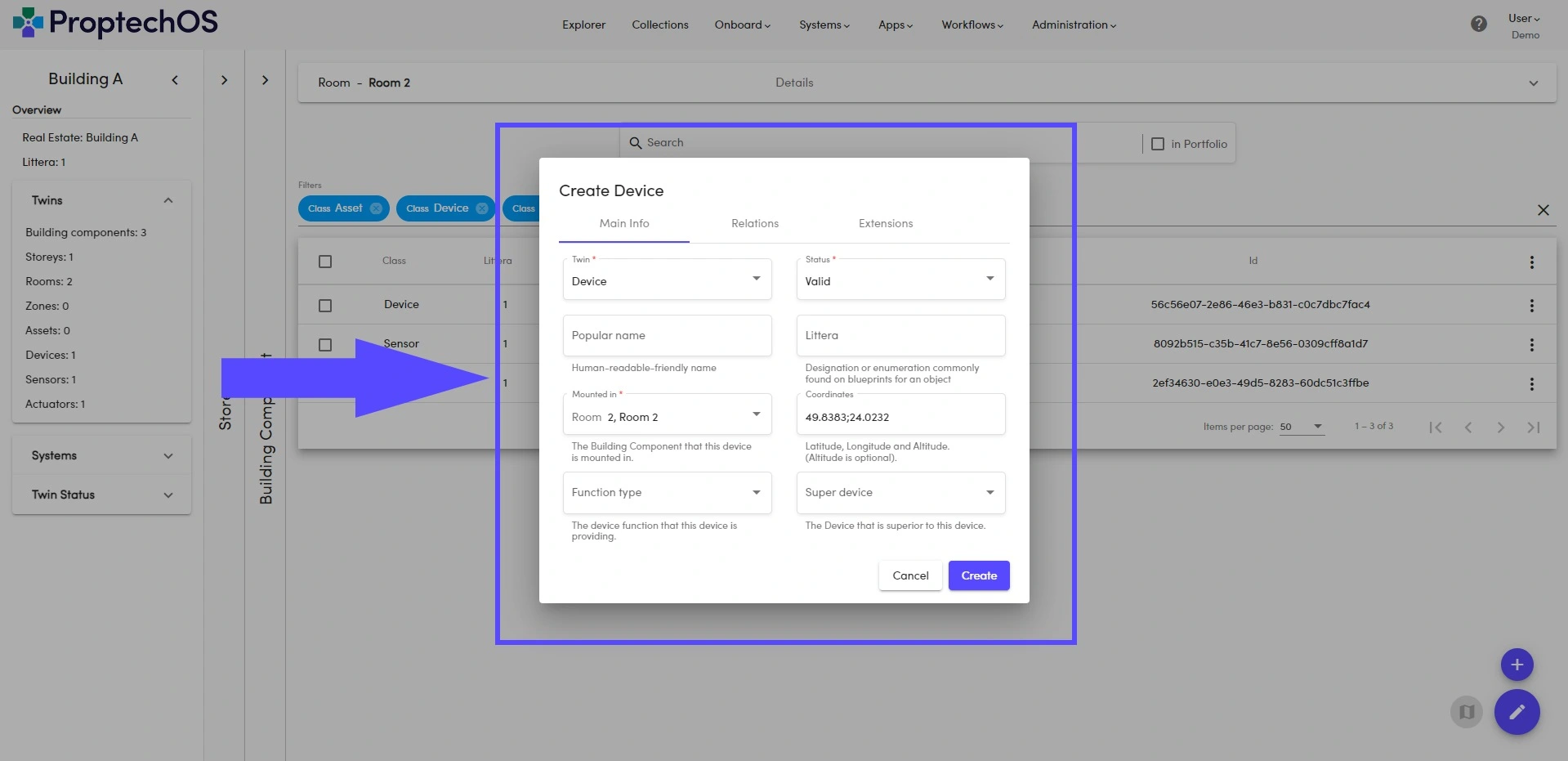Screen dimensions: 1568x761
Task: Select all rows via header checkbox
Action: pyautogui.click(x=325, y=262)
